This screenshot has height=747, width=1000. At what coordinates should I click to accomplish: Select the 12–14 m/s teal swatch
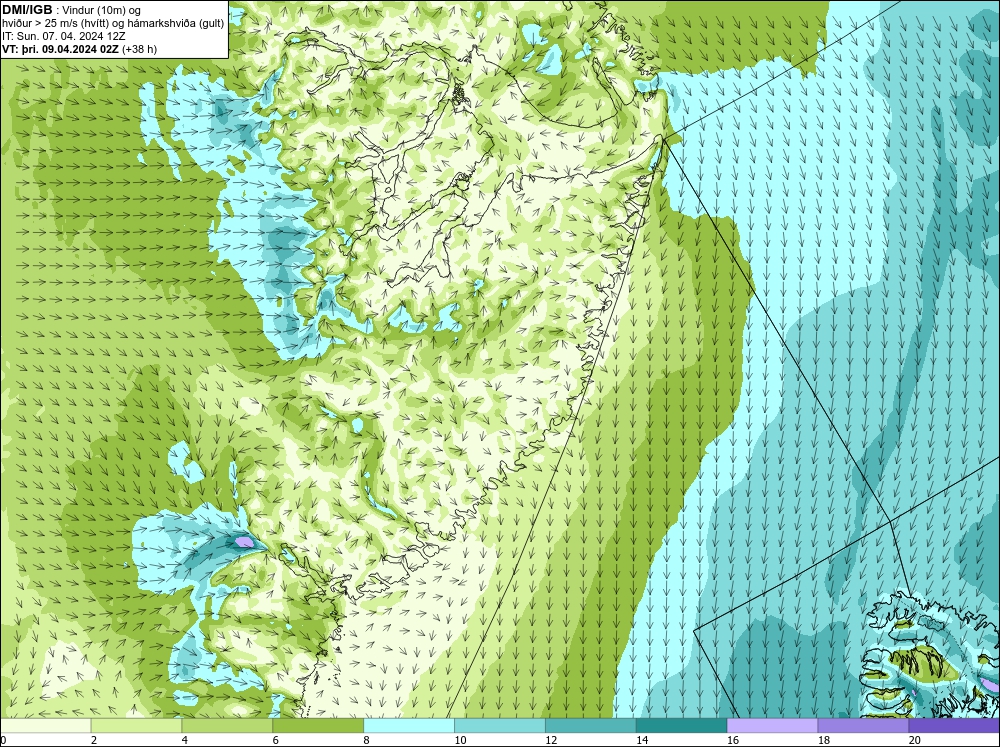[591, 726]
